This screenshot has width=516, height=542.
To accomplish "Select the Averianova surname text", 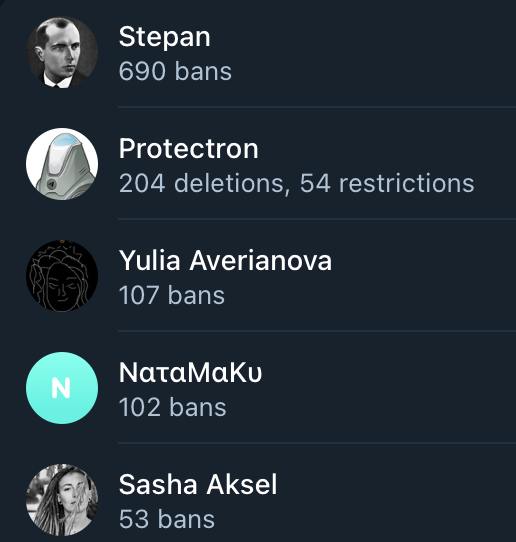I will tap(261, 261).
